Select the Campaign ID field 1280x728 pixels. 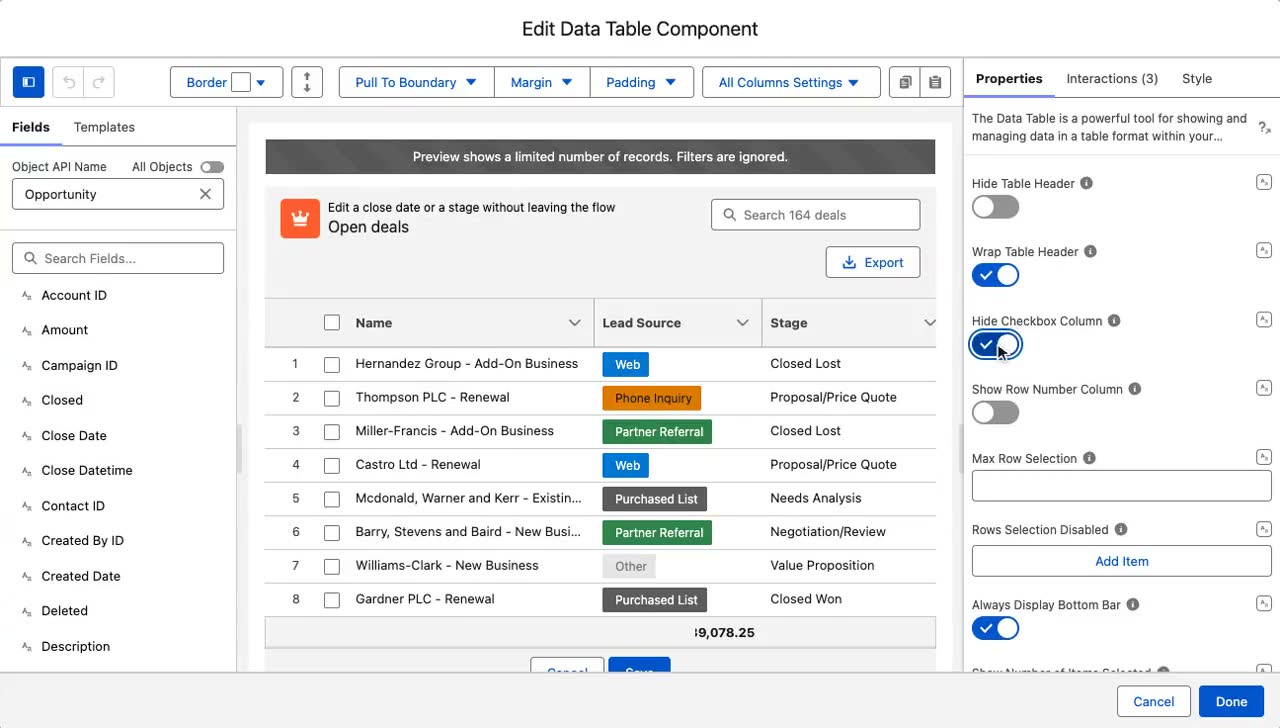(80, 365)
